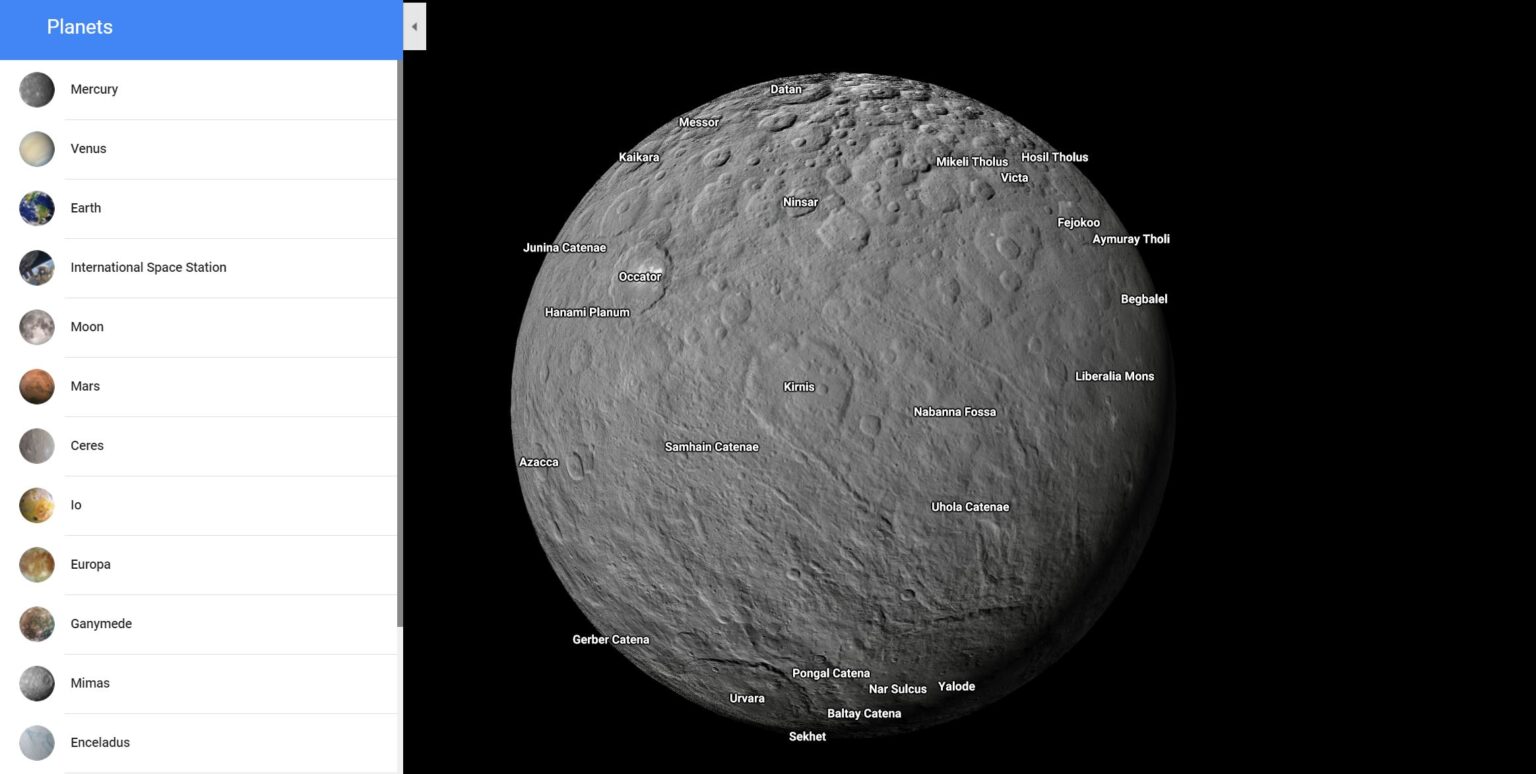Collapse the Planets sidebar panel
This screenshot has height=774, width=1536.
click(x=414, y=26)
